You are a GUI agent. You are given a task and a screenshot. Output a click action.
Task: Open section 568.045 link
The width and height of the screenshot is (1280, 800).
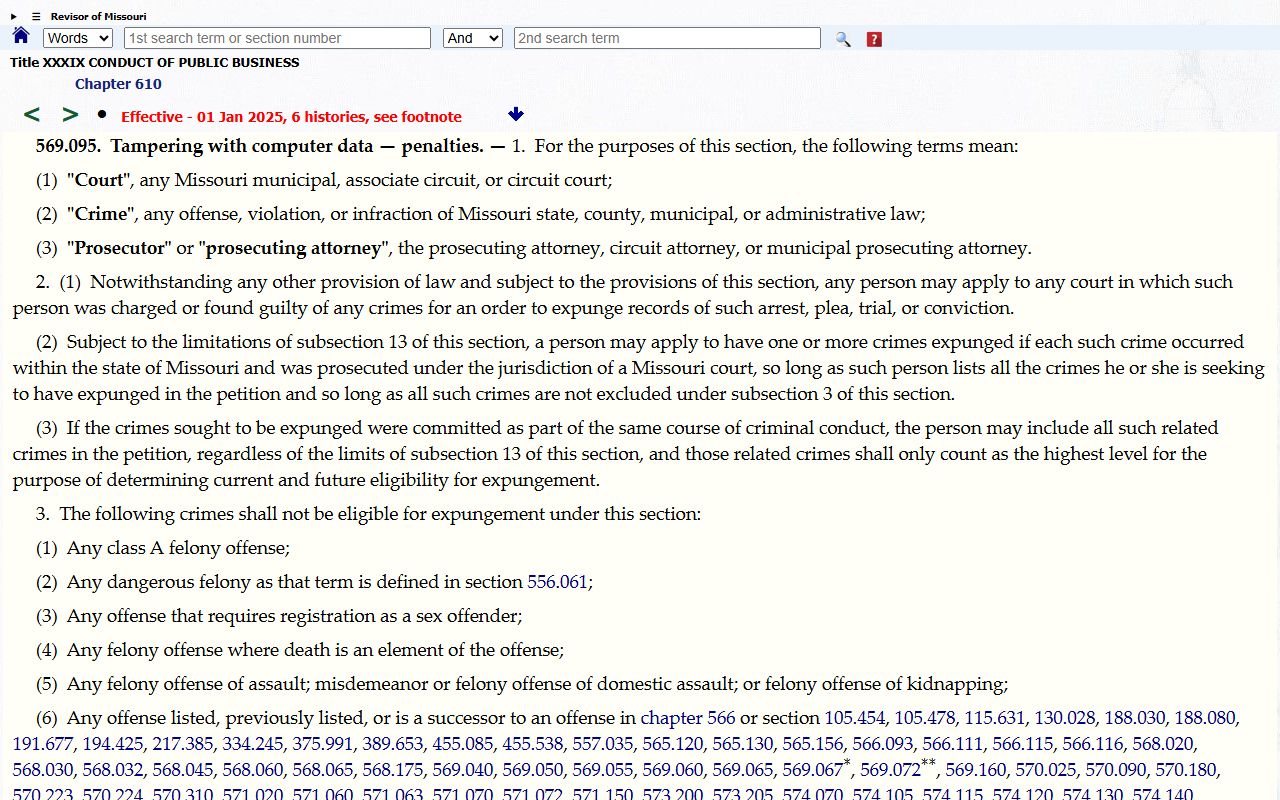183,770
